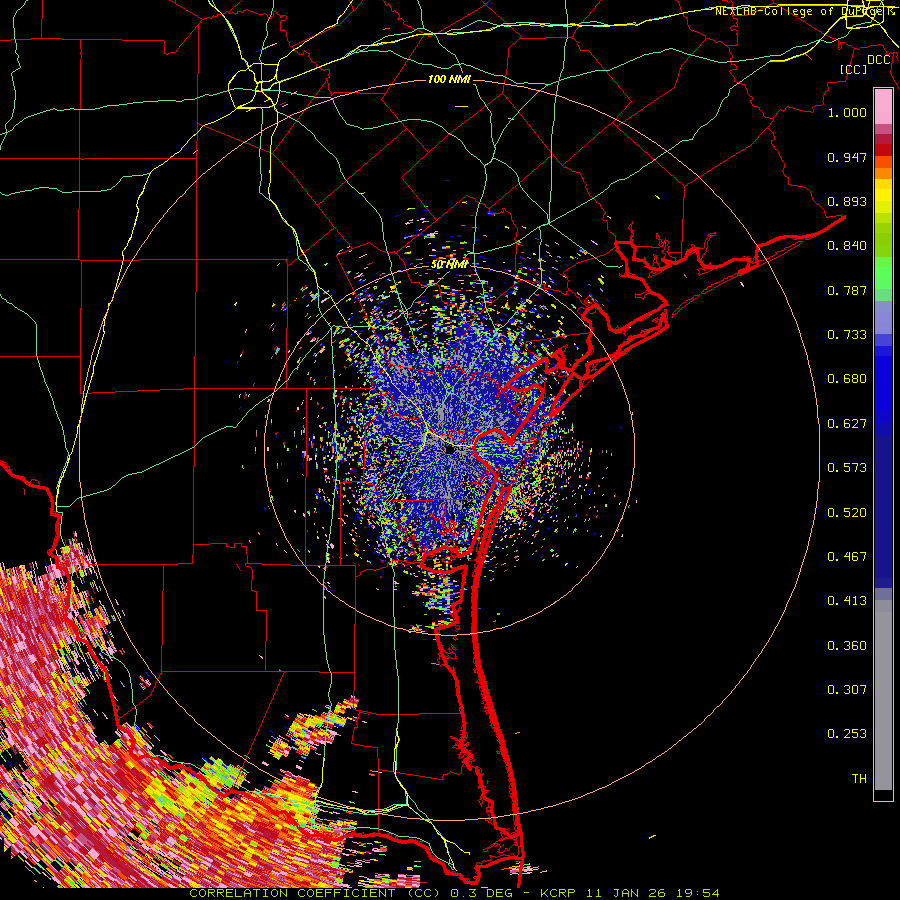
Task: Select the 0.520 scale value
Action: 847,513
